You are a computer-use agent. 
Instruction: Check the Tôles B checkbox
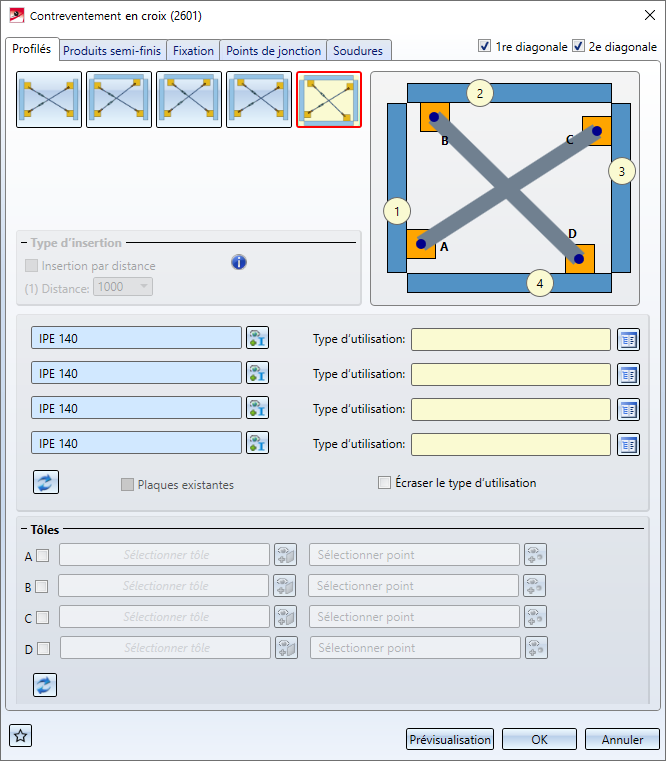(x=42, y=587)
